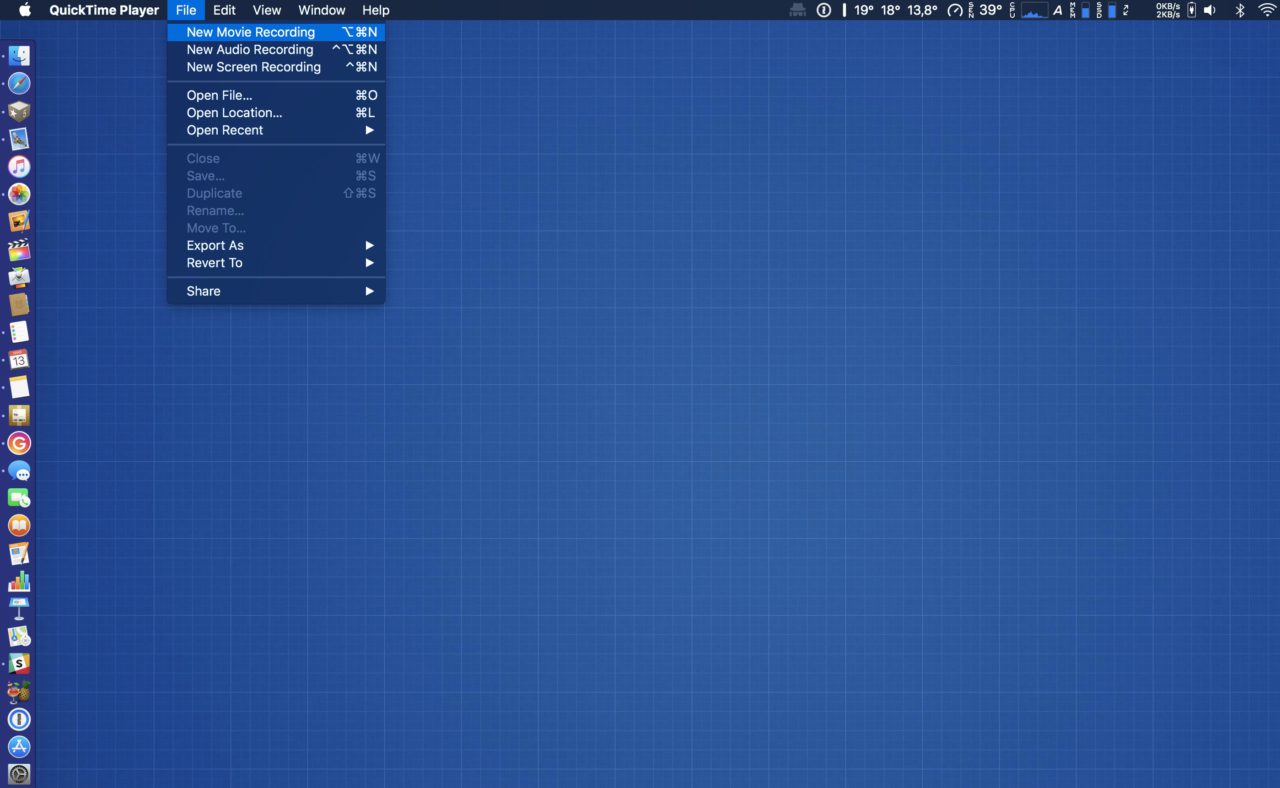Open iBooks from the Dock

19,526
